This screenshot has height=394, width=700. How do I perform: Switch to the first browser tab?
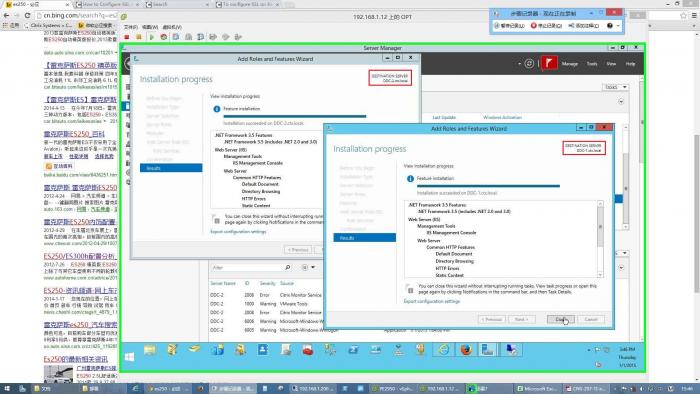pos(36,4)
